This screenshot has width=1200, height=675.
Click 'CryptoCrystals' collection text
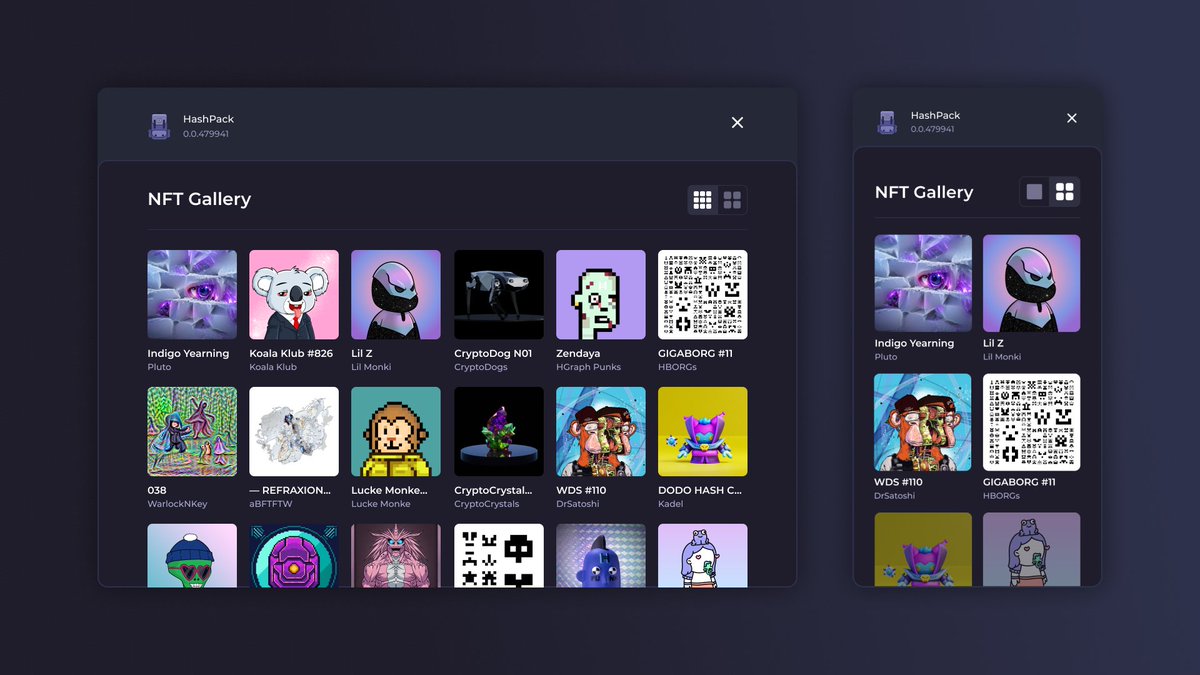(x=487, y=504)
